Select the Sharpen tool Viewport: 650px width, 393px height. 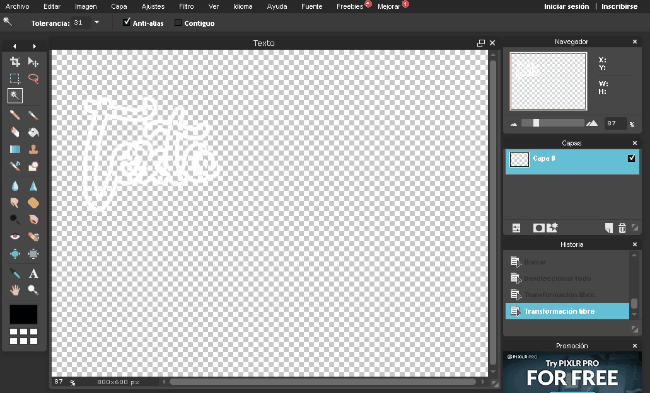coord(33,186)
